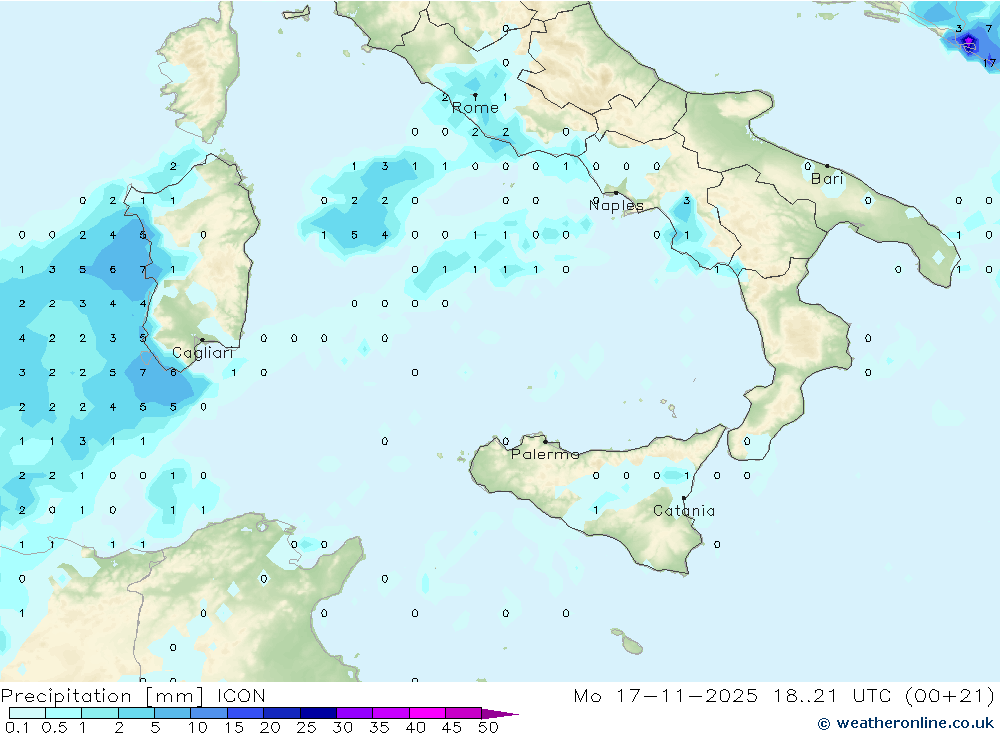
Task: Pick the 30–35 mm purple legend swatch
Action: (354, 713)
